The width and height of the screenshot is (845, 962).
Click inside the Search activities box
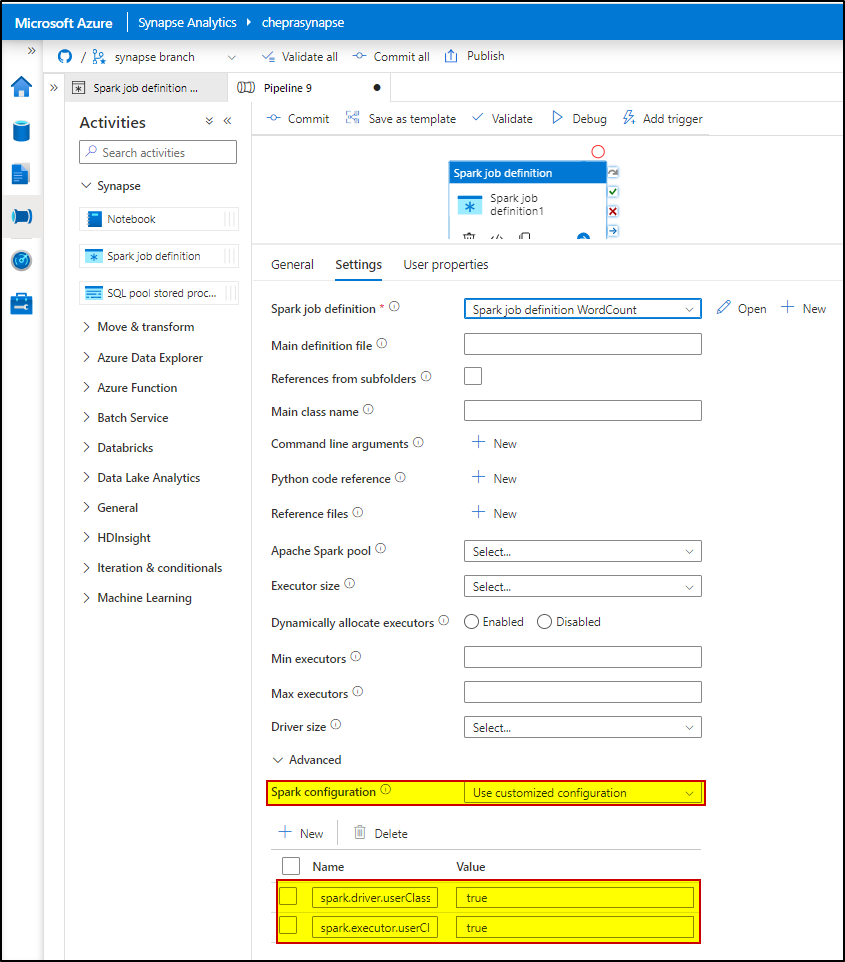tap(158, 152)
